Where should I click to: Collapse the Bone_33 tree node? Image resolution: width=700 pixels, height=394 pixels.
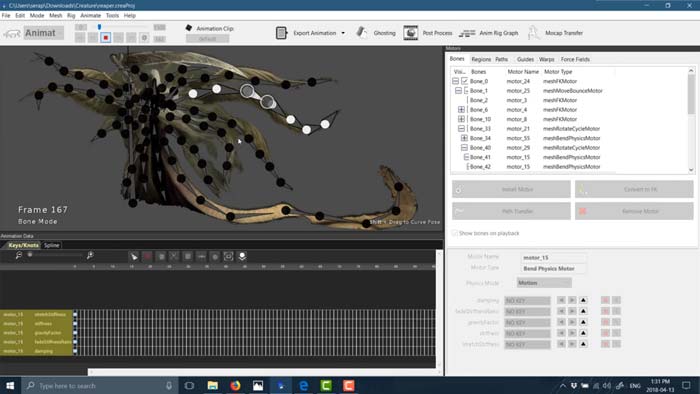point(462,129)
